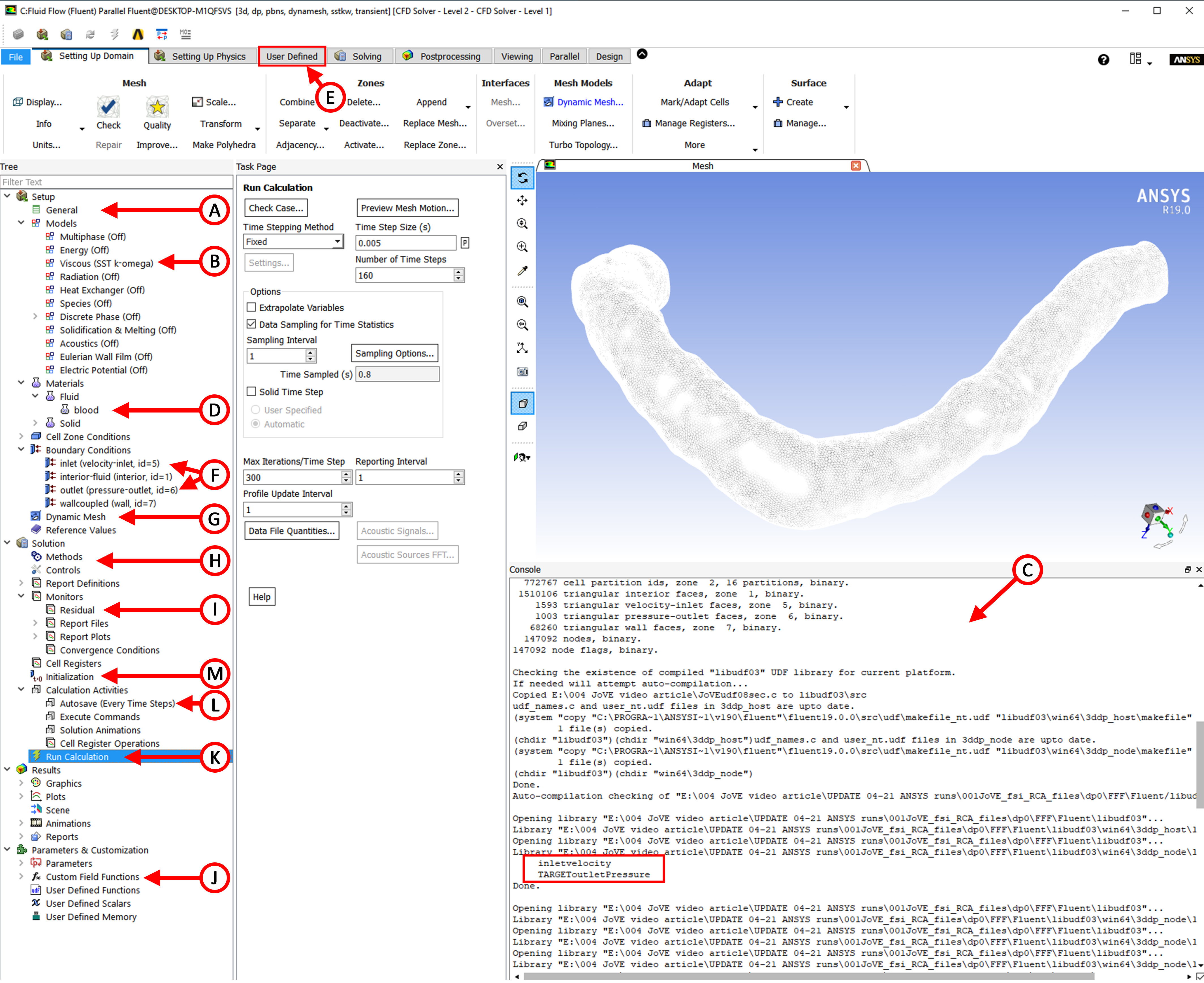The image size is (1204, 983).
Task: Select the Pan view tool
Action: [522, 200]
